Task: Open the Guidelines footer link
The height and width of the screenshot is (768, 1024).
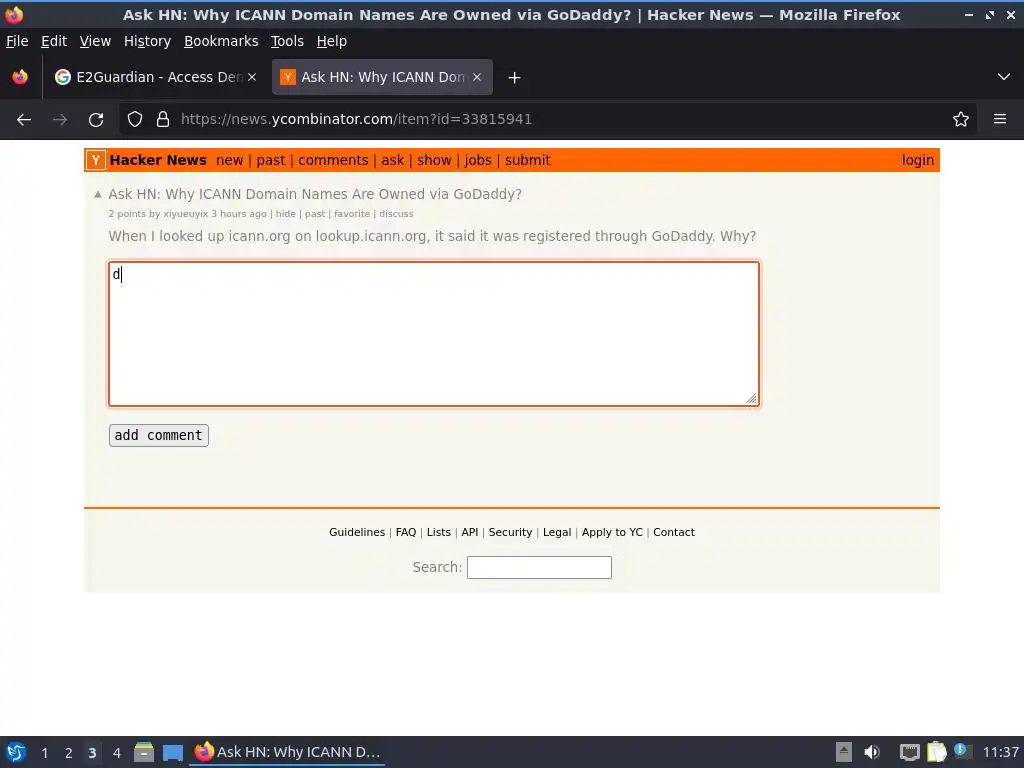Action: 357,532
